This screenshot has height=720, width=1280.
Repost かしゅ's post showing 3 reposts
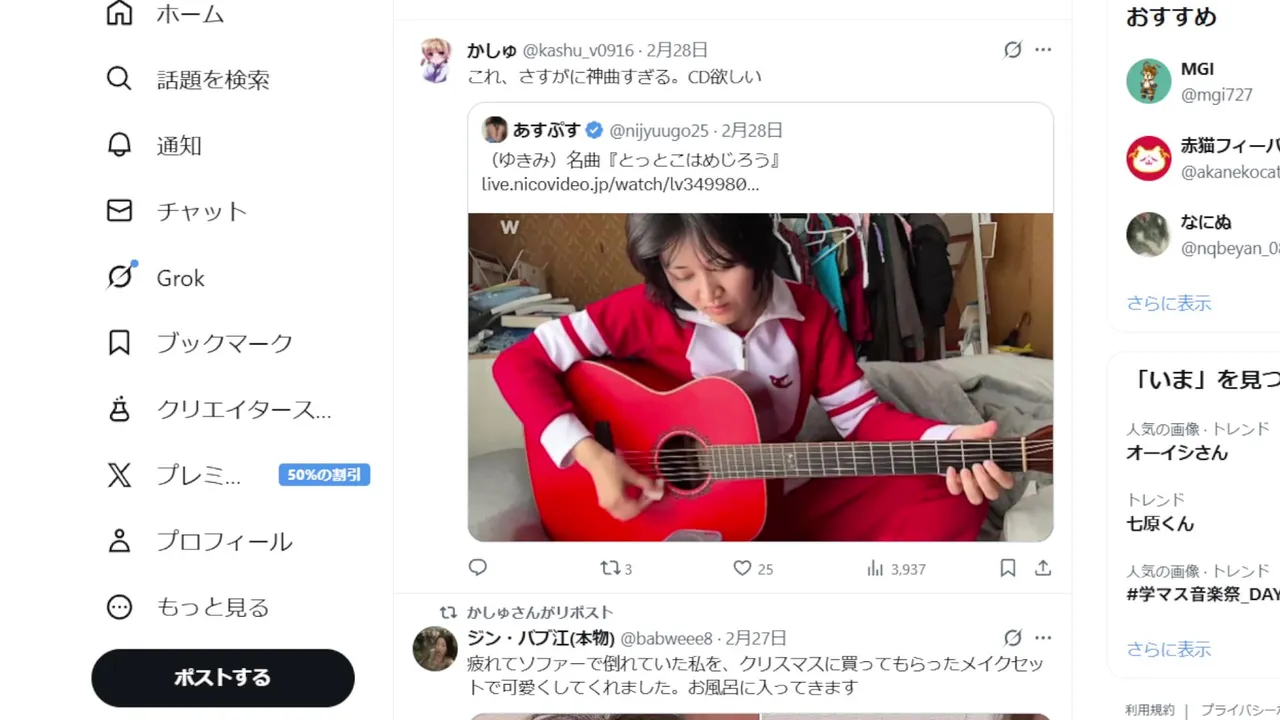[615, 568]
